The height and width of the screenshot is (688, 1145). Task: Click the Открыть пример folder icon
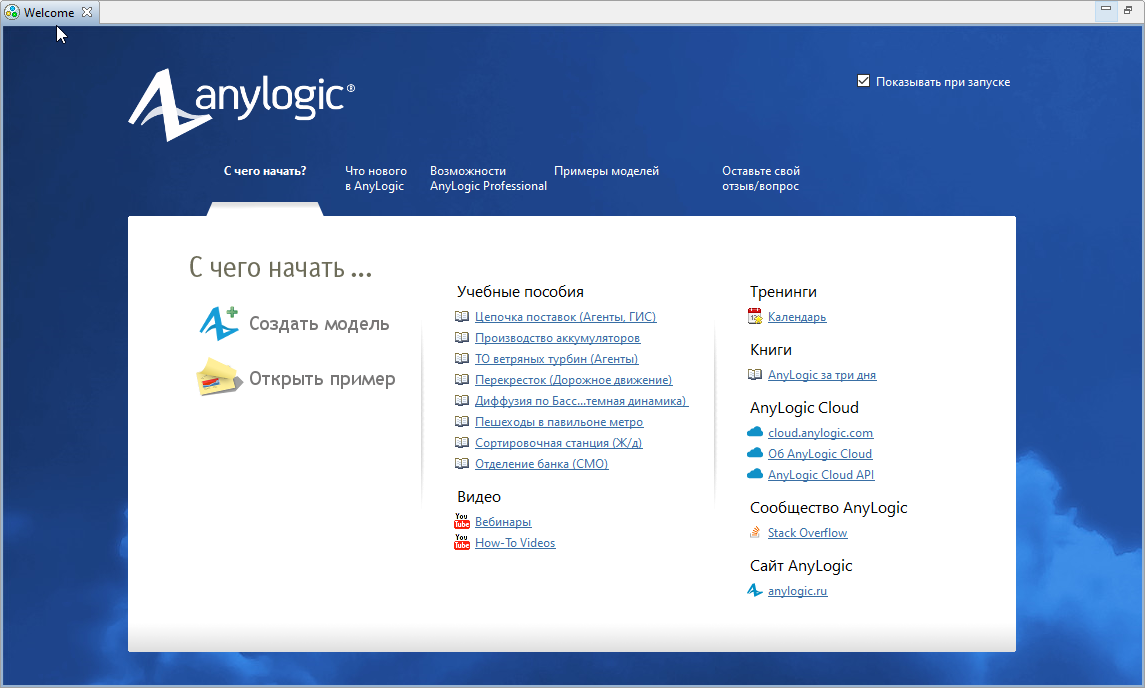point(219,377)
